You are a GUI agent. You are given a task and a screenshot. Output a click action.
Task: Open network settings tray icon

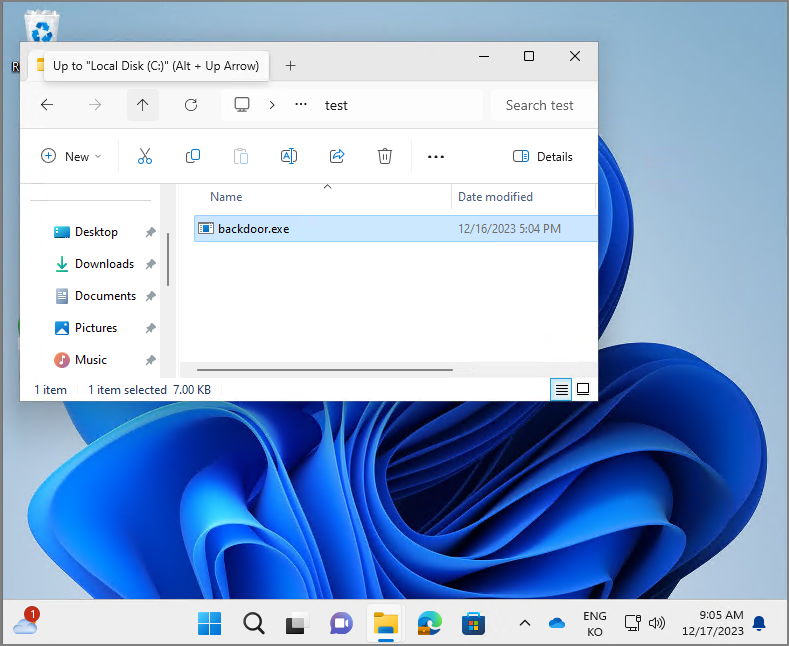[x=633, y=623]
